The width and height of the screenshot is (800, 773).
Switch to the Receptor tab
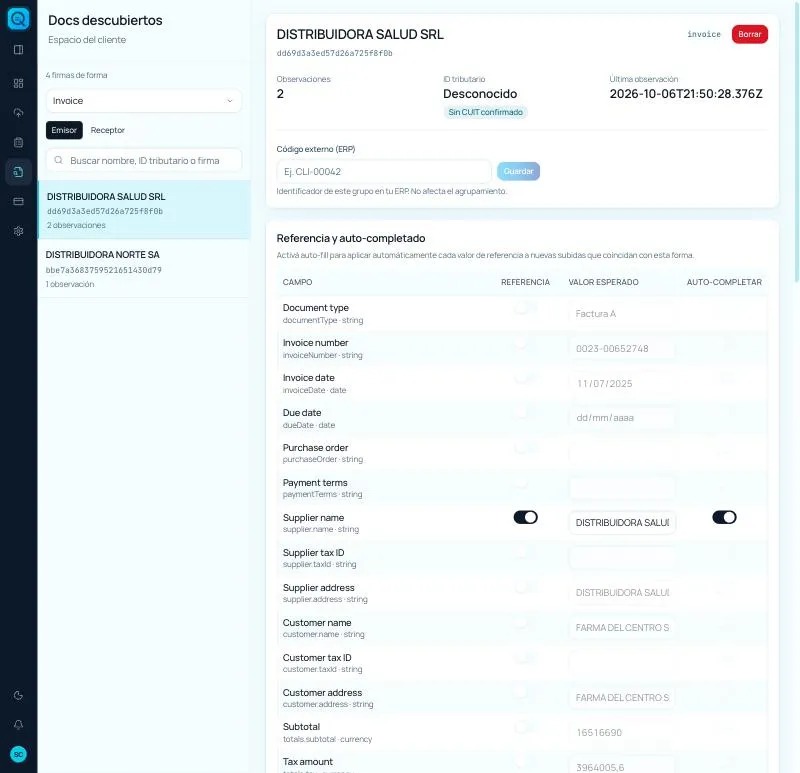pyautogui.click(x=108, y=130)
